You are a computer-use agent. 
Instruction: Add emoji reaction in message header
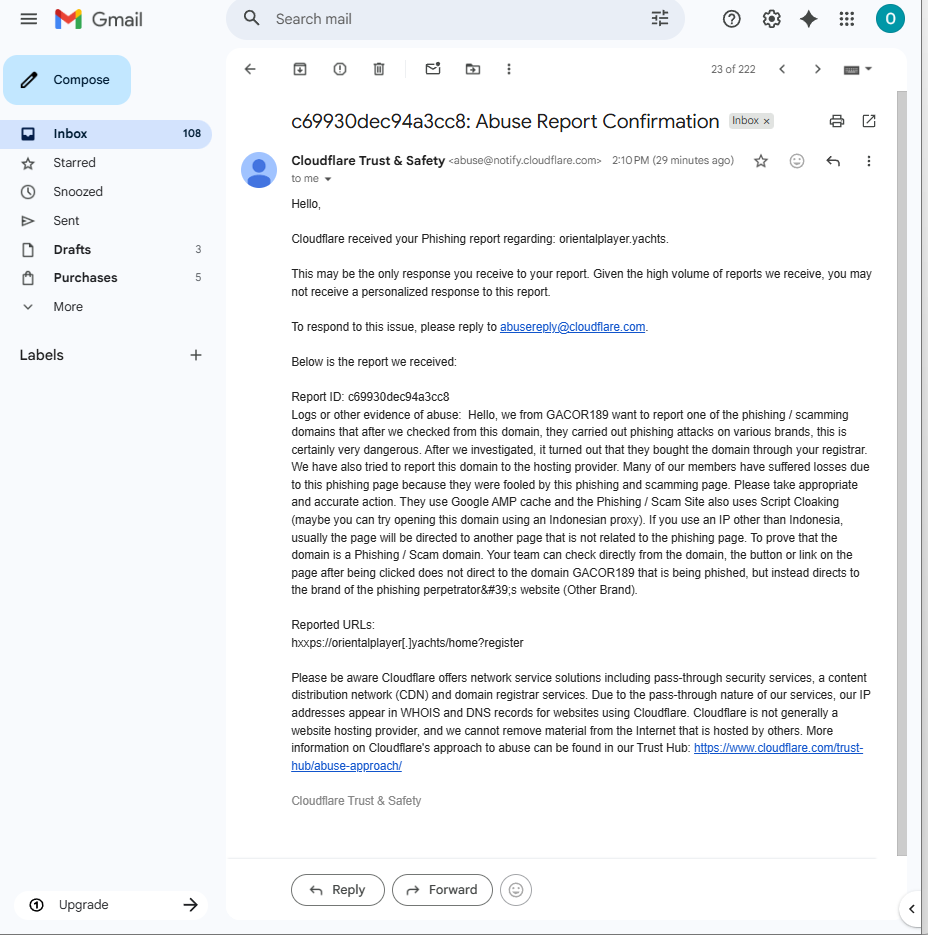click(797, 161)
